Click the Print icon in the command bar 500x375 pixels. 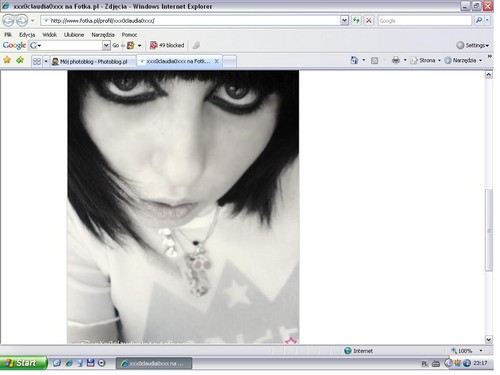pyautogui.click(x=396, y=60)
